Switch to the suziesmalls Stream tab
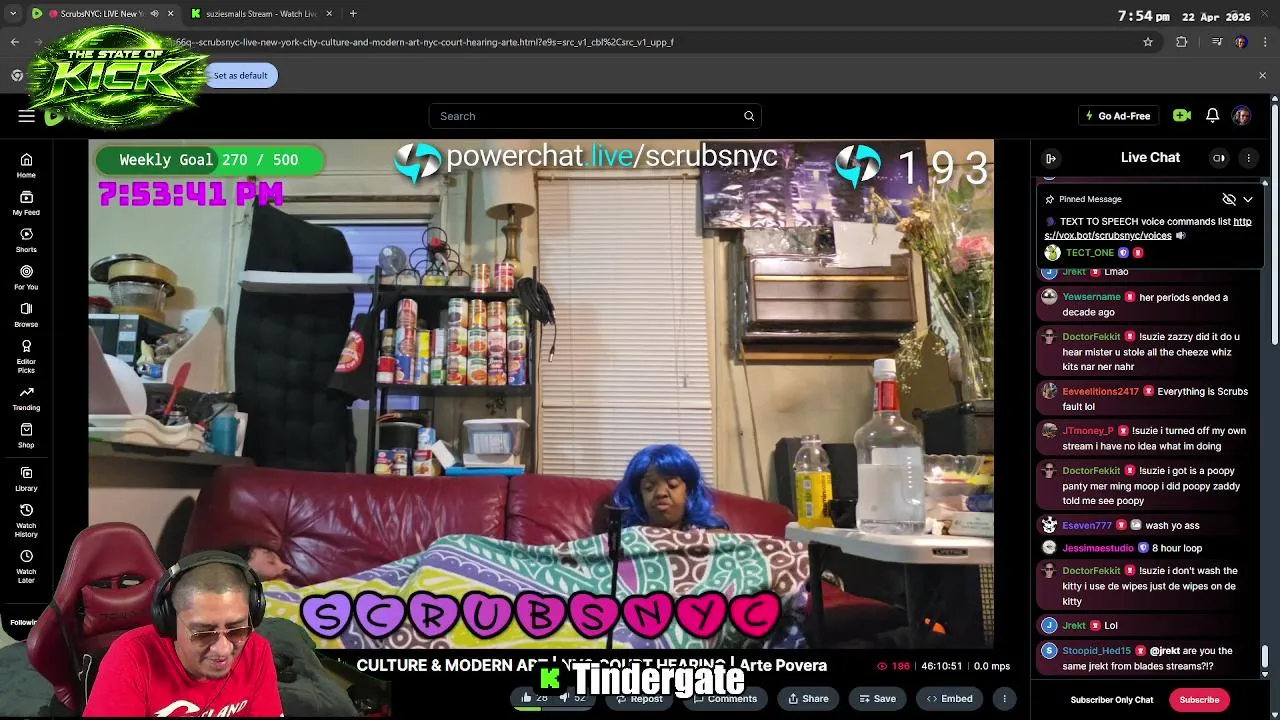 262,14
